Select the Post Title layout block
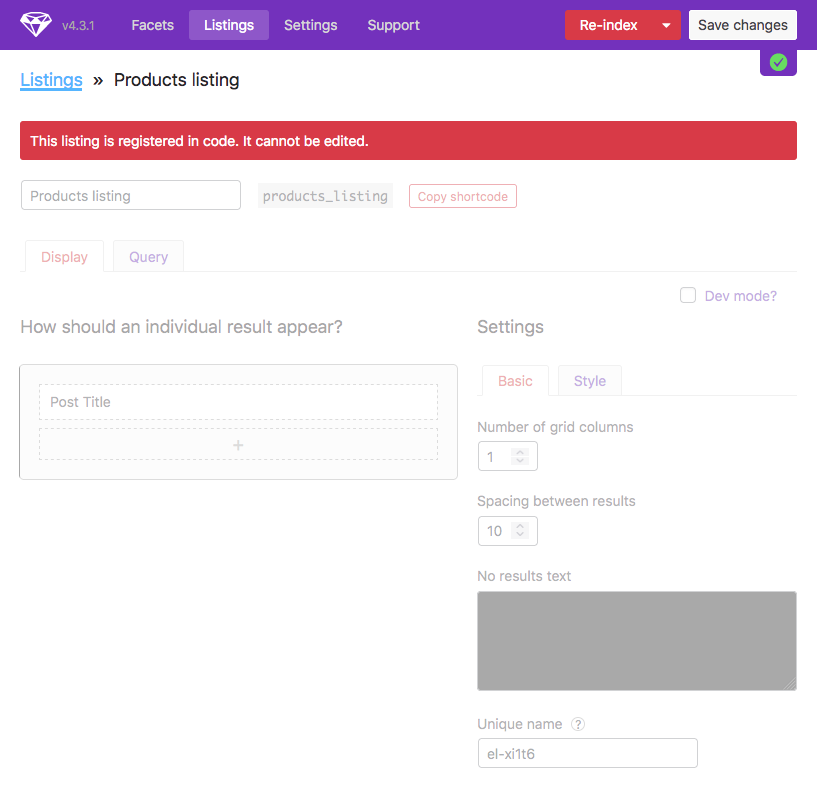Image resolution: width=817 pixels, height=793 pixels. 238,402
